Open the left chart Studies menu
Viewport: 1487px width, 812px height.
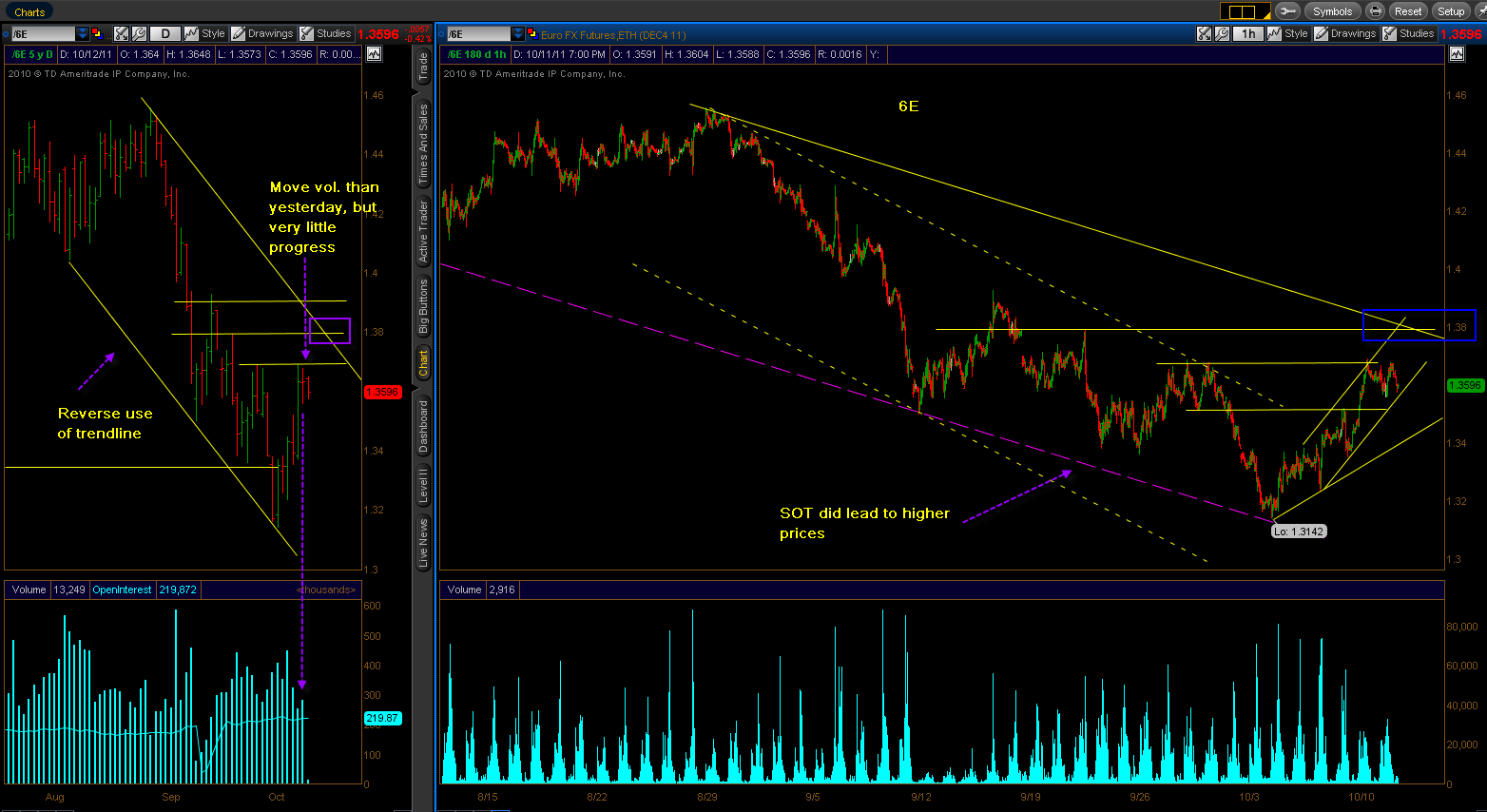326,33
